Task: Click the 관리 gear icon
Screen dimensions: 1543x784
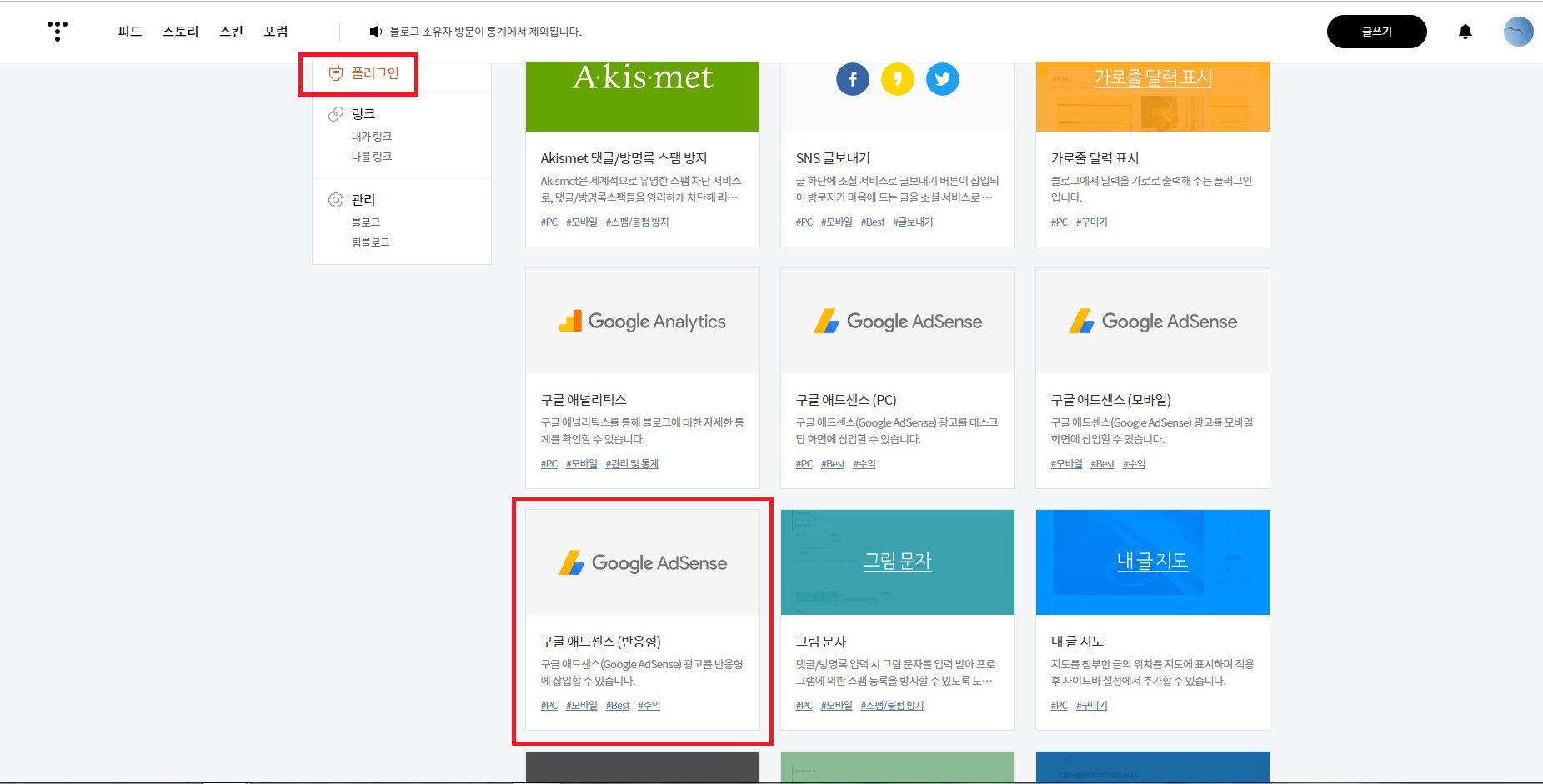Action: click(x=336, y=200)
